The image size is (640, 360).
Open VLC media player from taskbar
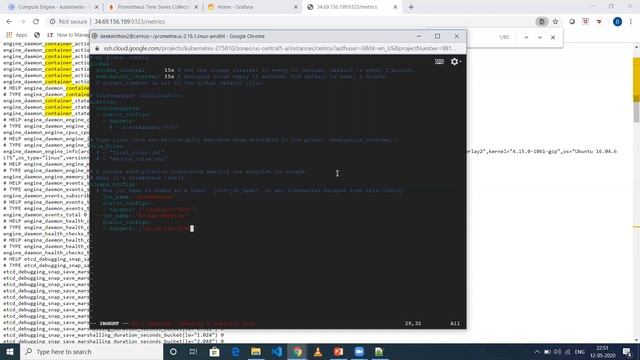coord(318,352)
